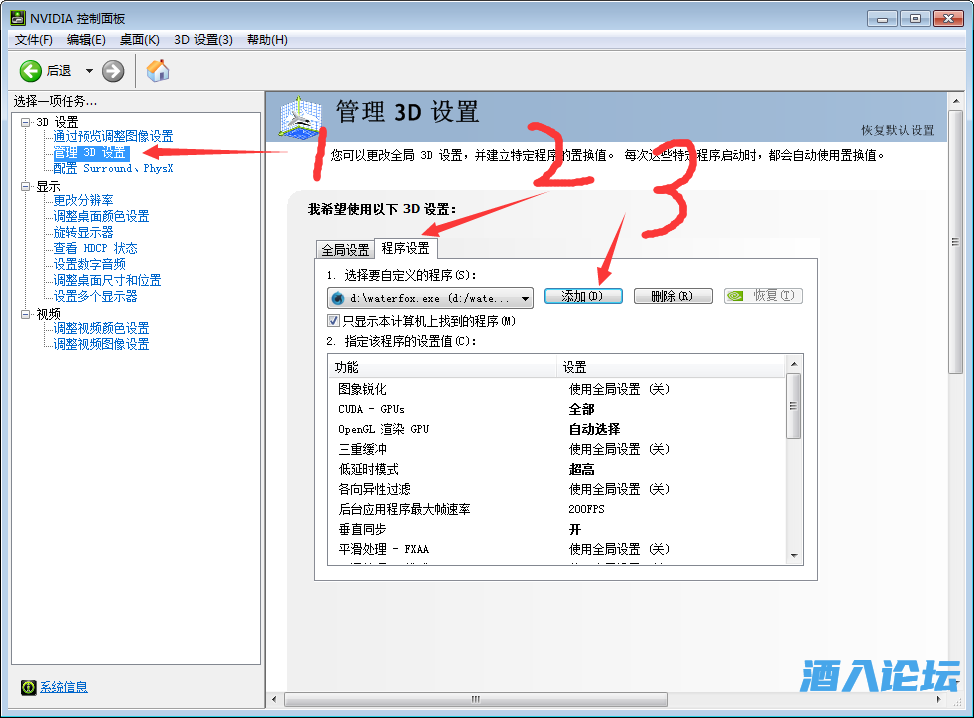
Task: Click the 超高 value for 低延时模式
Action: pyautogui.click(x=582, y=470)
